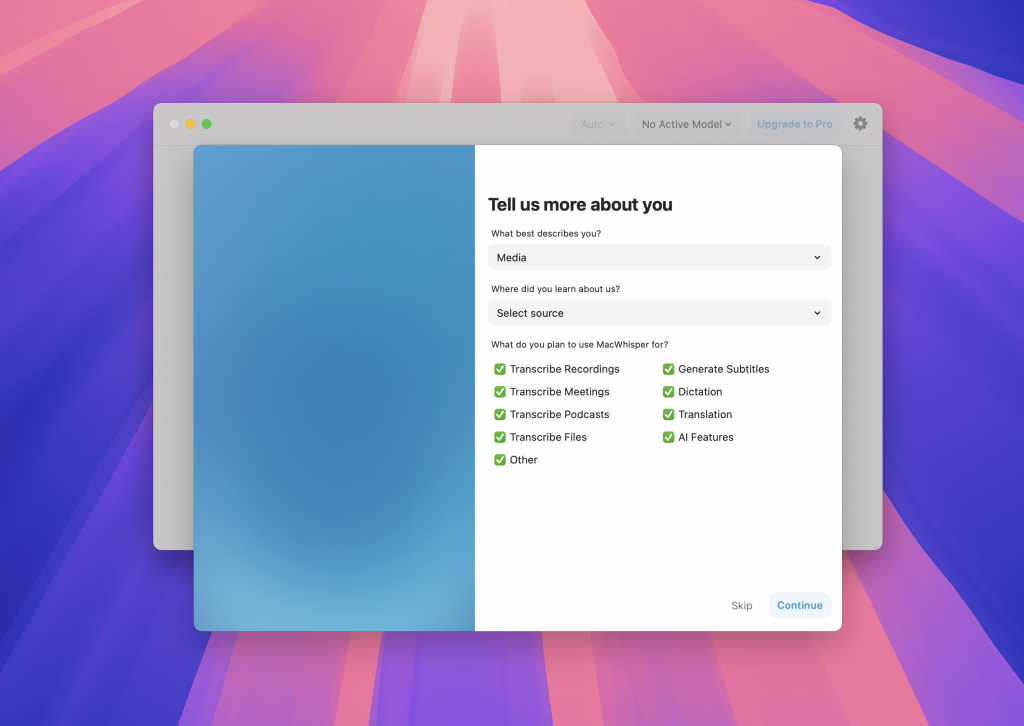Open the Select source dropdown
Viewport: 1024px width, 726px height.
(659, 313)
